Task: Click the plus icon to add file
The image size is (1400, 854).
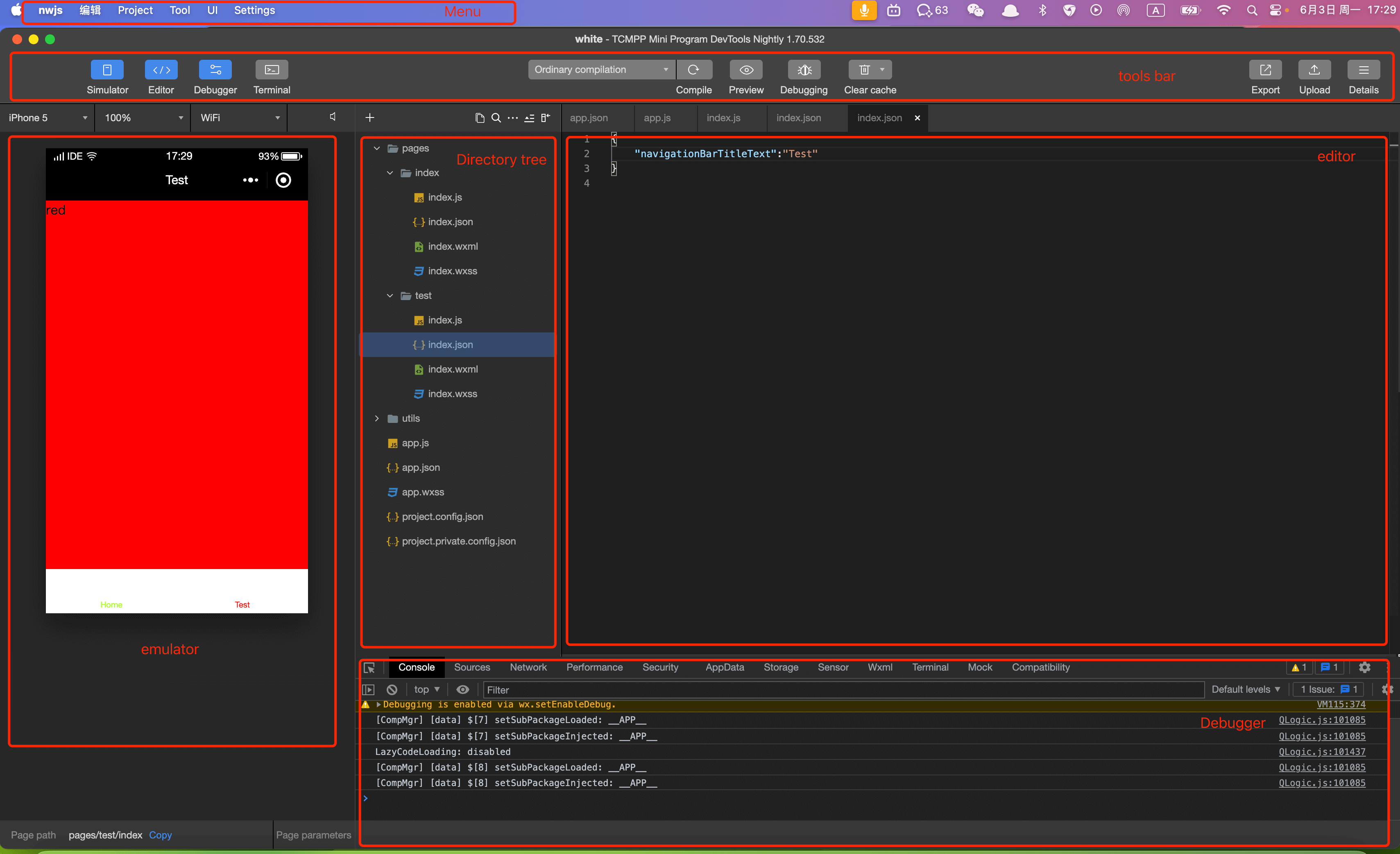Action: pos(370,117)
